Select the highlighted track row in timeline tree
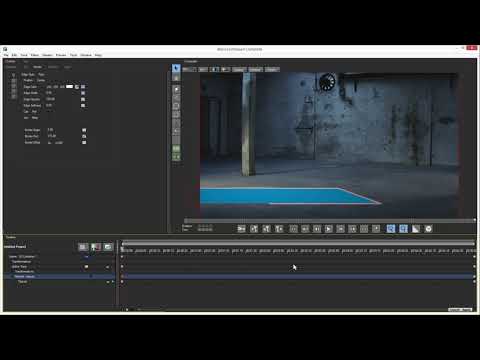Image resolution: width=480 pixels, height=360 pixels. click(x=59, y=277)
